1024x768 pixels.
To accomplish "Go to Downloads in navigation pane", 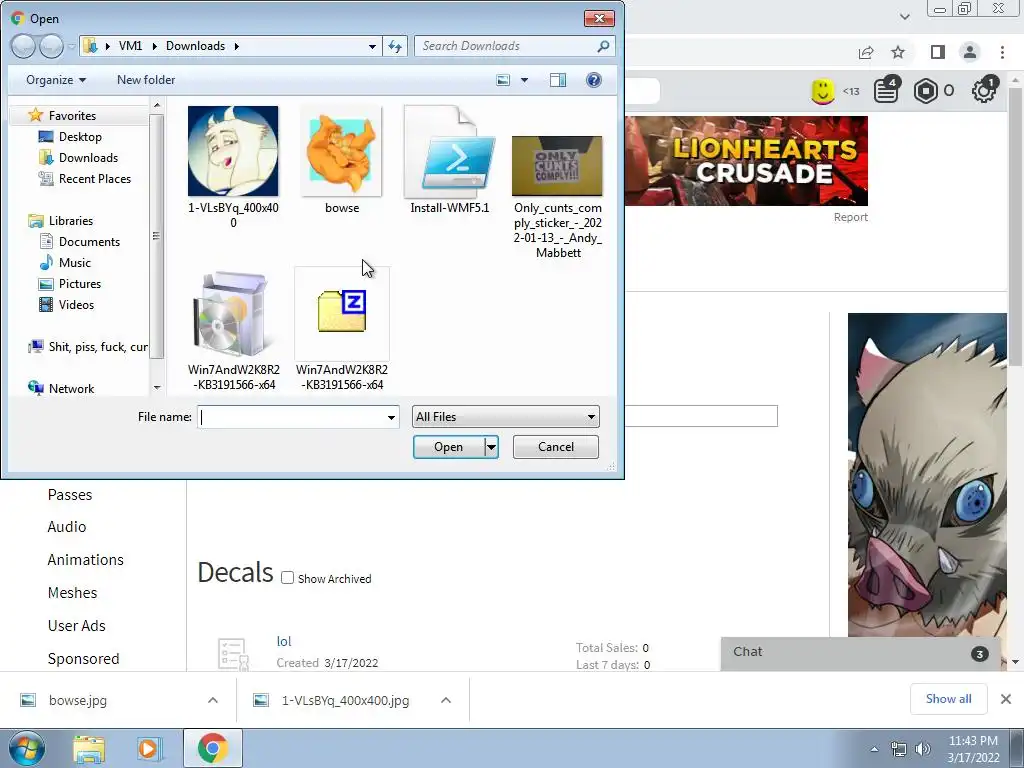I will pyautogui.click(x=88, y=157).
